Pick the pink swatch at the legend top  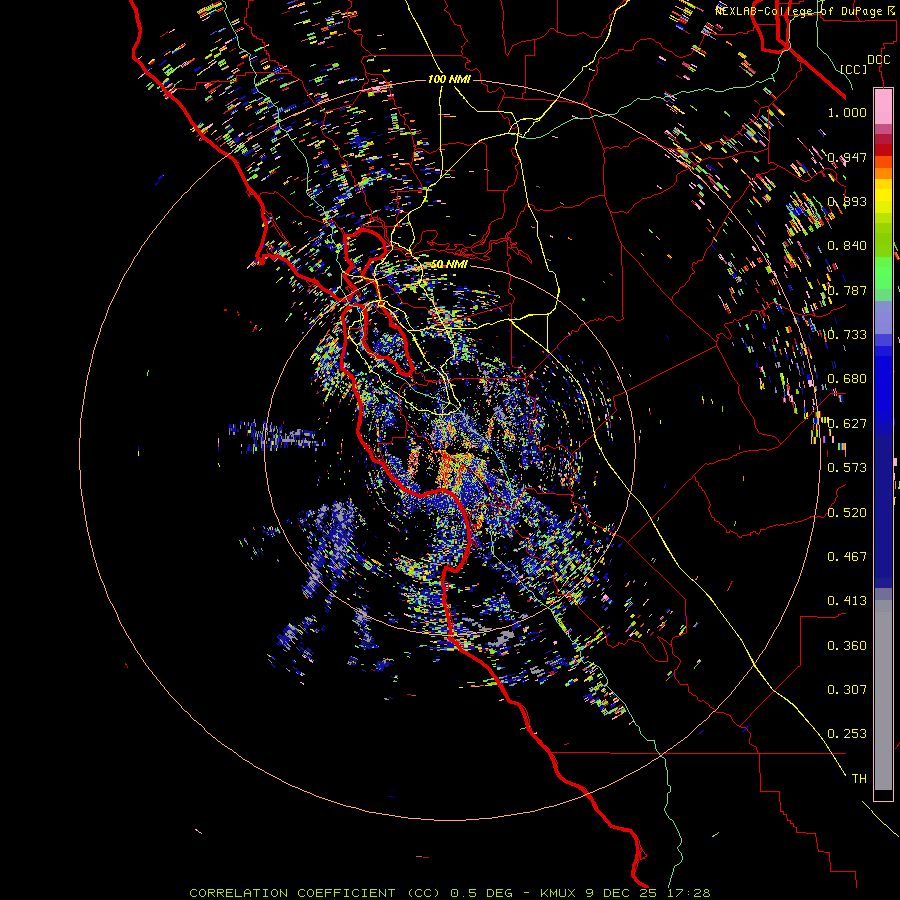tap(883, 107)
